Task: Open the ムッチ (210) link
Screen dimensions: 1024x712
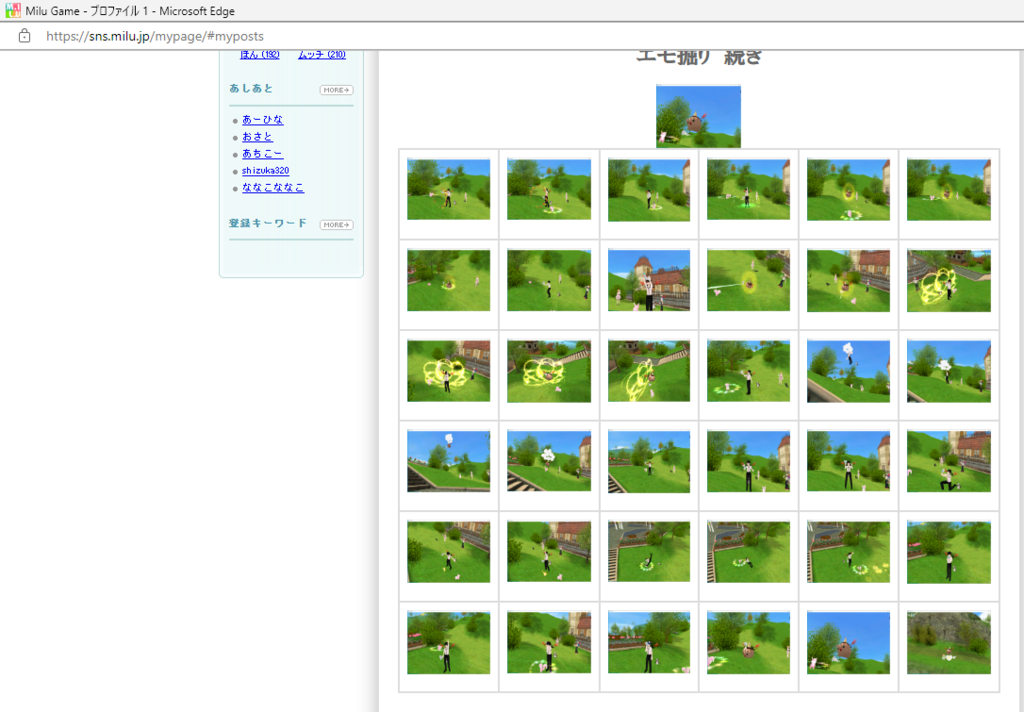Action: [x=322, y=55]
